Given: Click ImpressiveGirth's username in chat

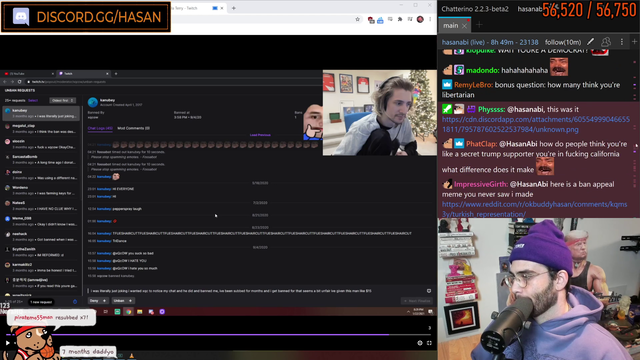Looking at the screenshot, I should pyautogui.click(x=481, y=184).
